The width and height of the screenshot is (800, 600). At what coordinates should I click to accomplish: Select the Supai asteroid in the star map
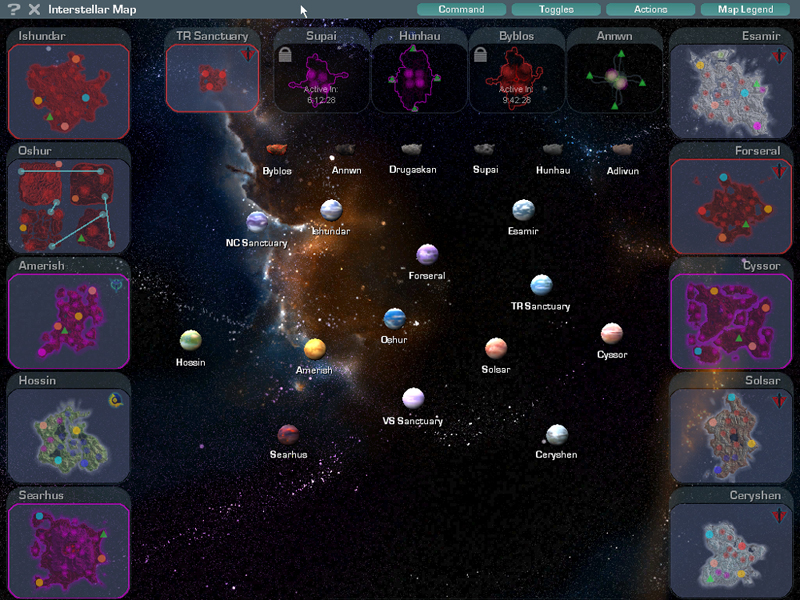(x=484, y=149)
